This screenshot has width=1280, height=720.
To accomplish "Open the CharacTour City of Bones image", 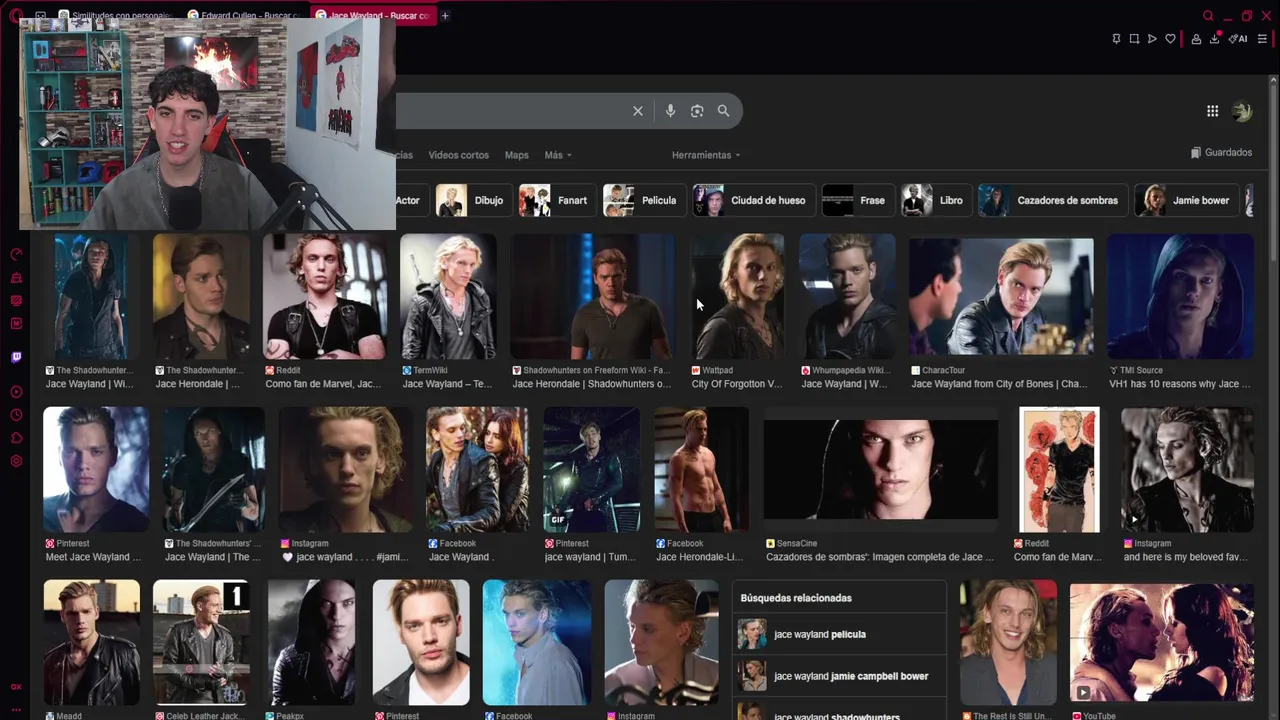I will (1001, 297).
